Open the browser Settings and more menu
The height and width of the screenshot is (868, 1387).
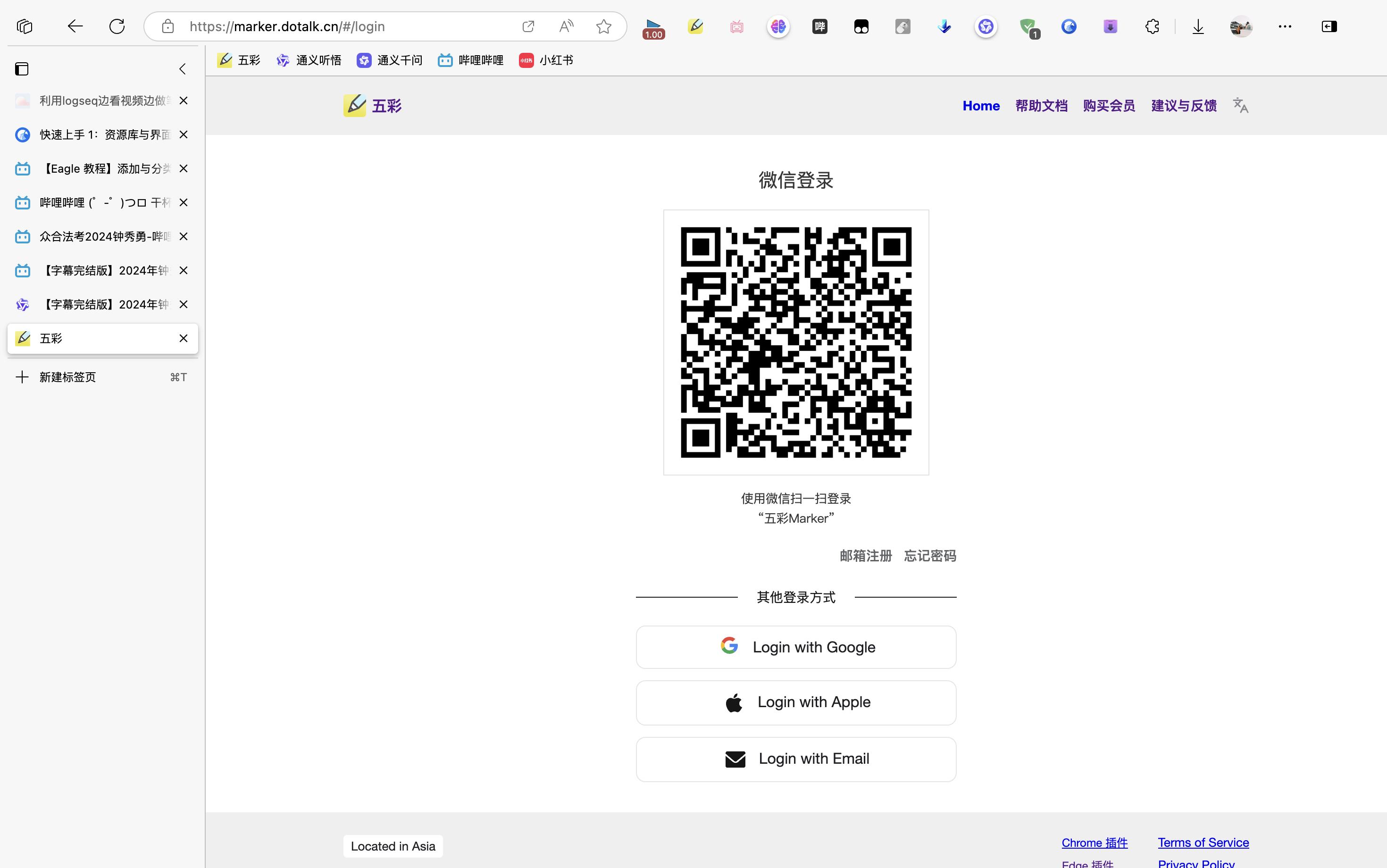coord(1285,26)
